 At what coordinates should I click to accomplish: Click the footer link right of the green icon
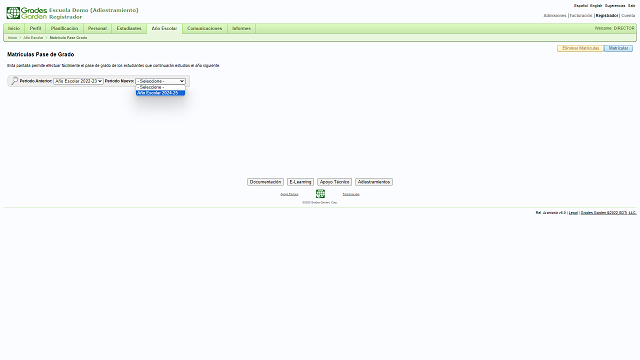(x=351, y=194)
